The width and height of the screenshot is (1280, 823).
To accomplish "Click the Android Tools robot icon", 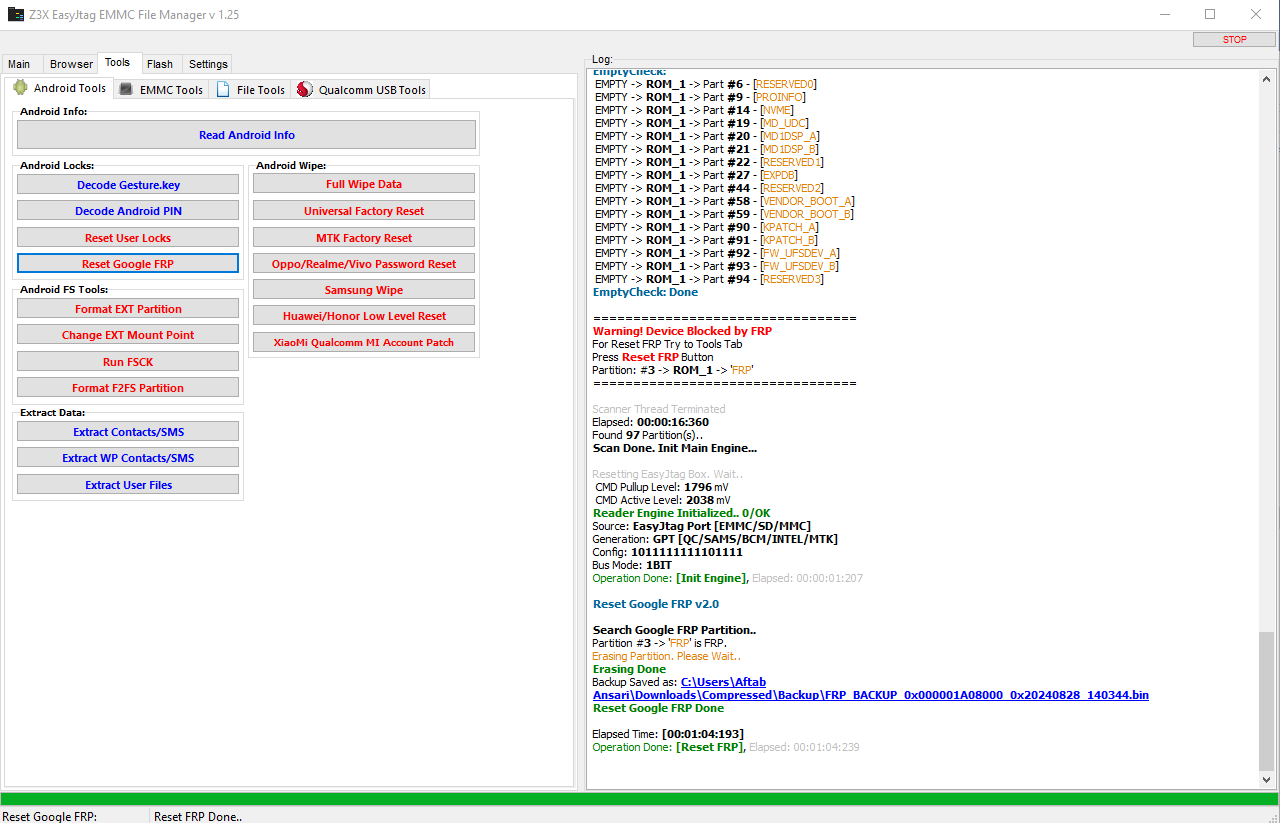I will coord(20,88).
